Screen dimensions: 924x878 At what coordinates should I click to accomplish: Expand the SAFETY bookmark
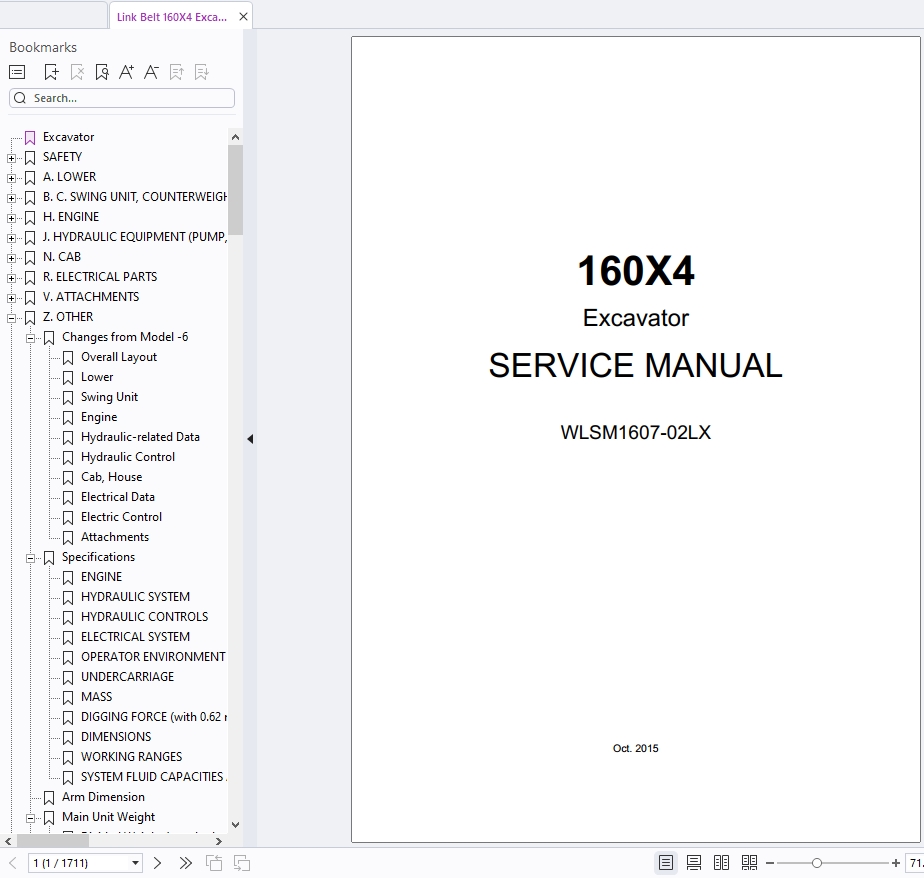(x=11, y=158)
